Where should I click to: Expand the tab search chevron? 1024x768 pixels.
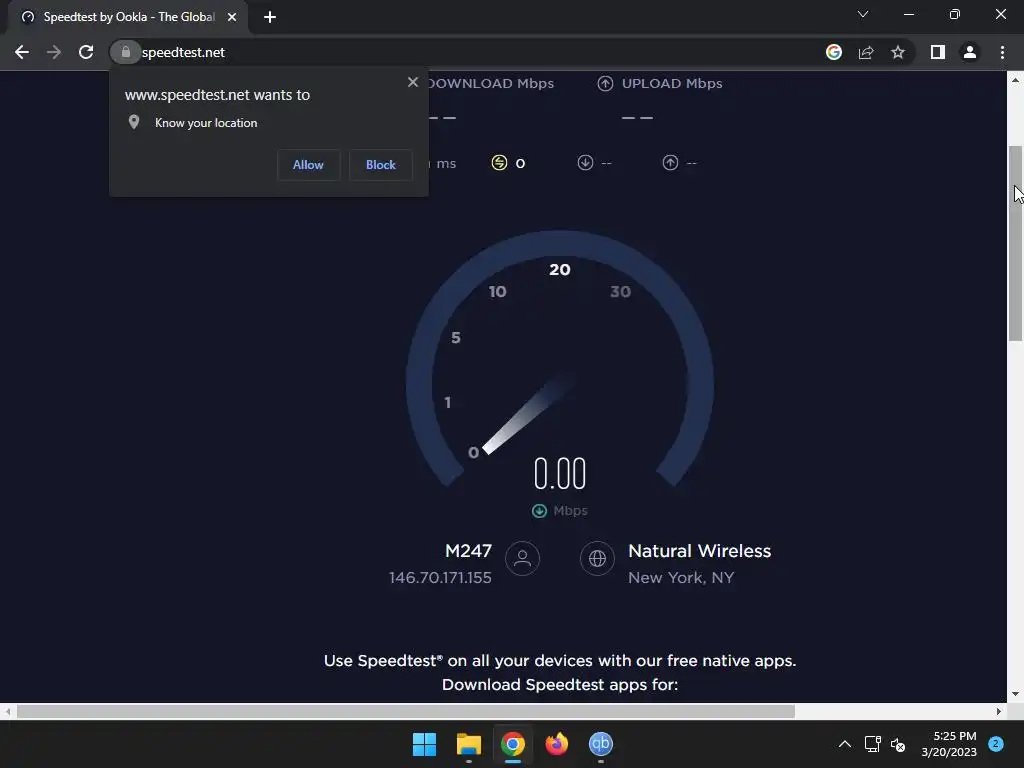(863, 14)
